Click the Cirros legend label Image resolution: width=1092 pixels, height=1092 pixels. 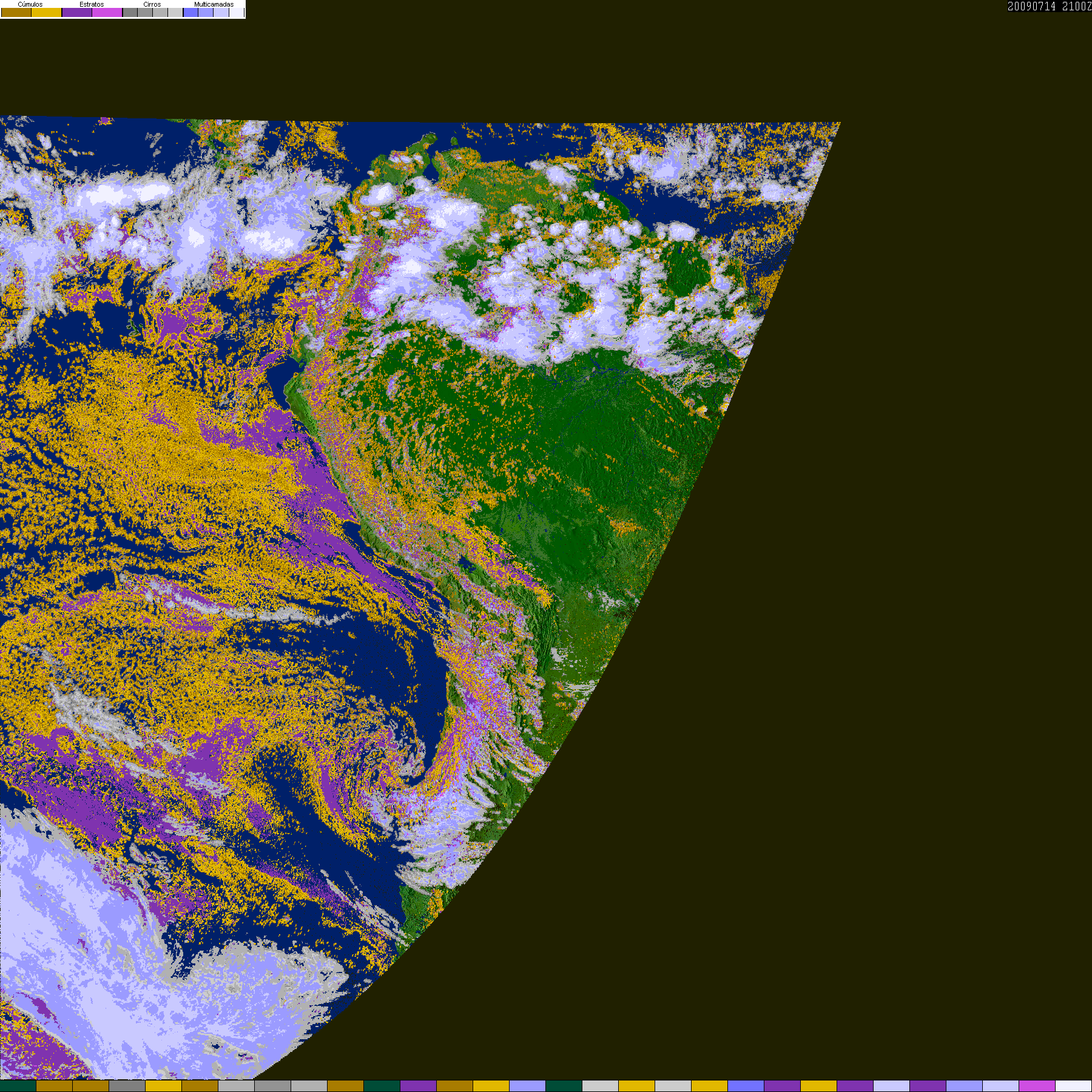pyautogui.click(x=152, y=4)
